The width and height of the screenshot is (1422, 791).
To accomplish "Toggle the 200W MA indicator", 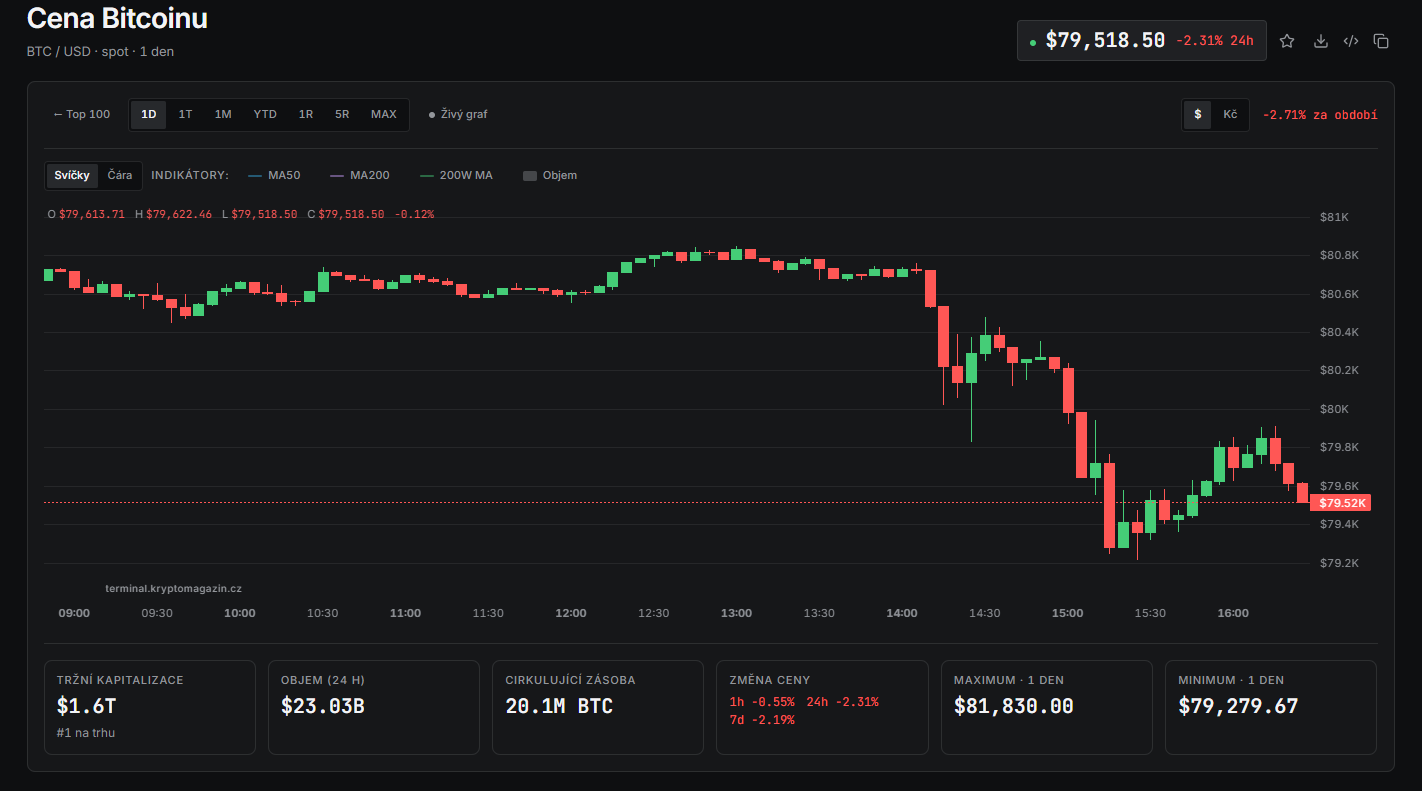I will click(x=456, y=175).
